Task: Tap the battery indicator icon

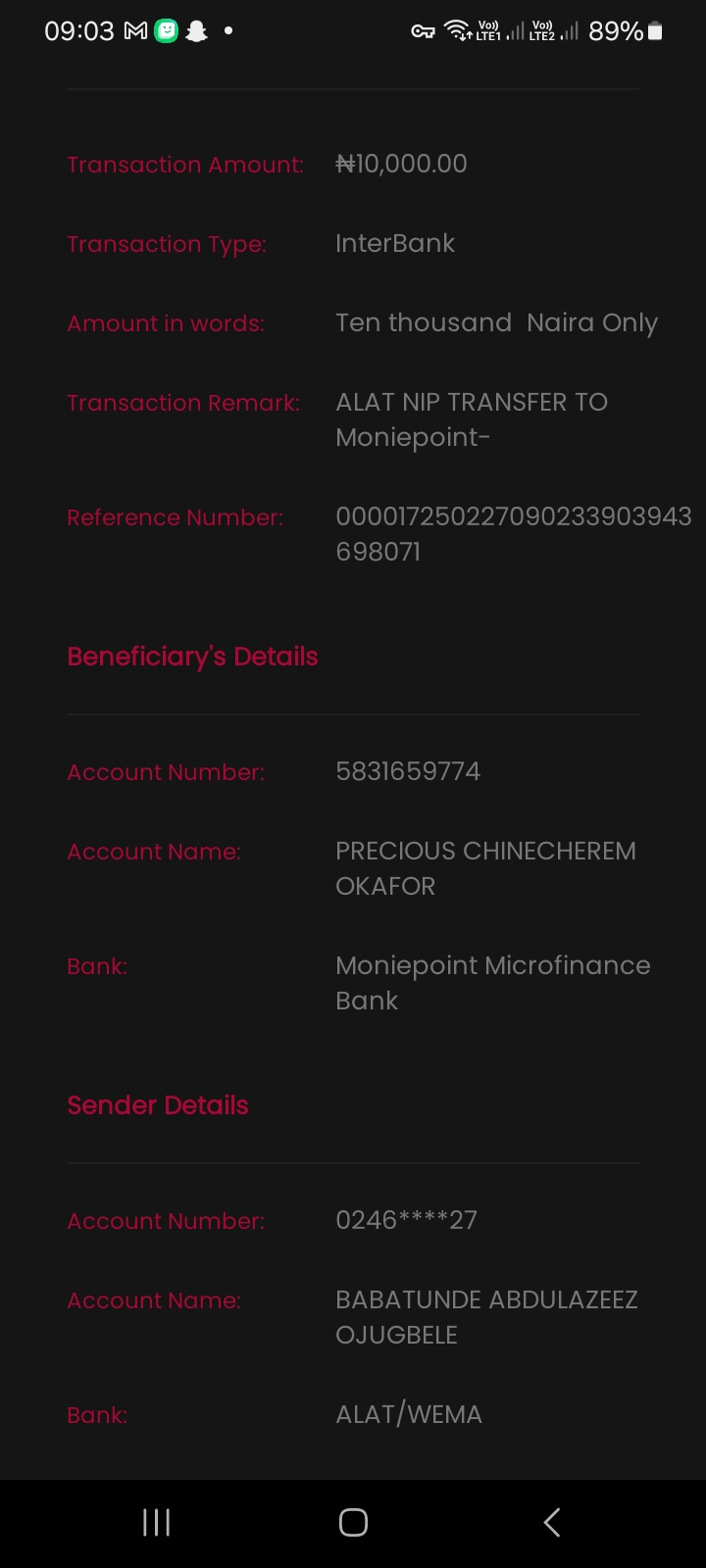Action: tap(656, 31)
